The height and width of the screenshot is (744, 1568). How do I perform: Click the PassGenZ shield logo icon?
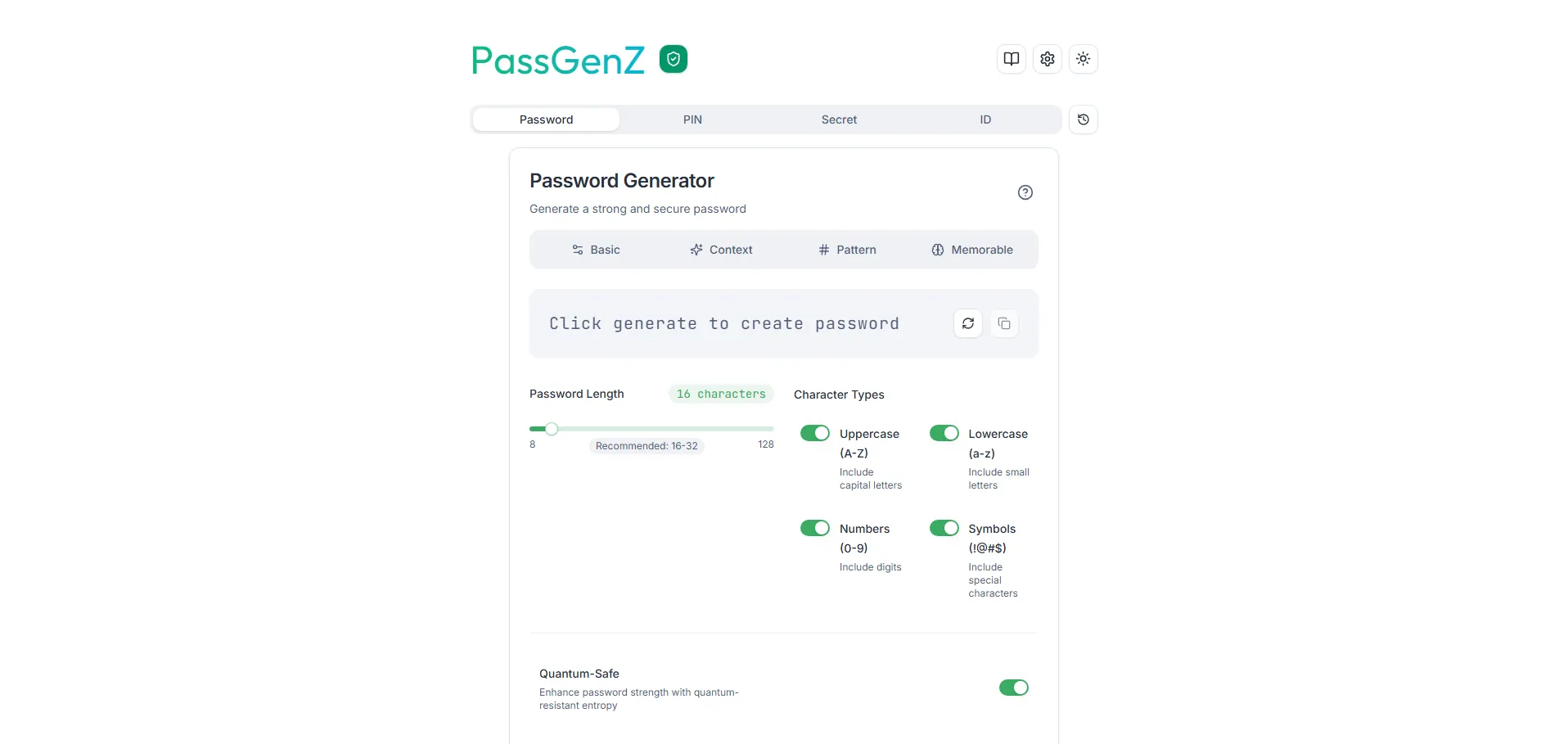(674, 59)
